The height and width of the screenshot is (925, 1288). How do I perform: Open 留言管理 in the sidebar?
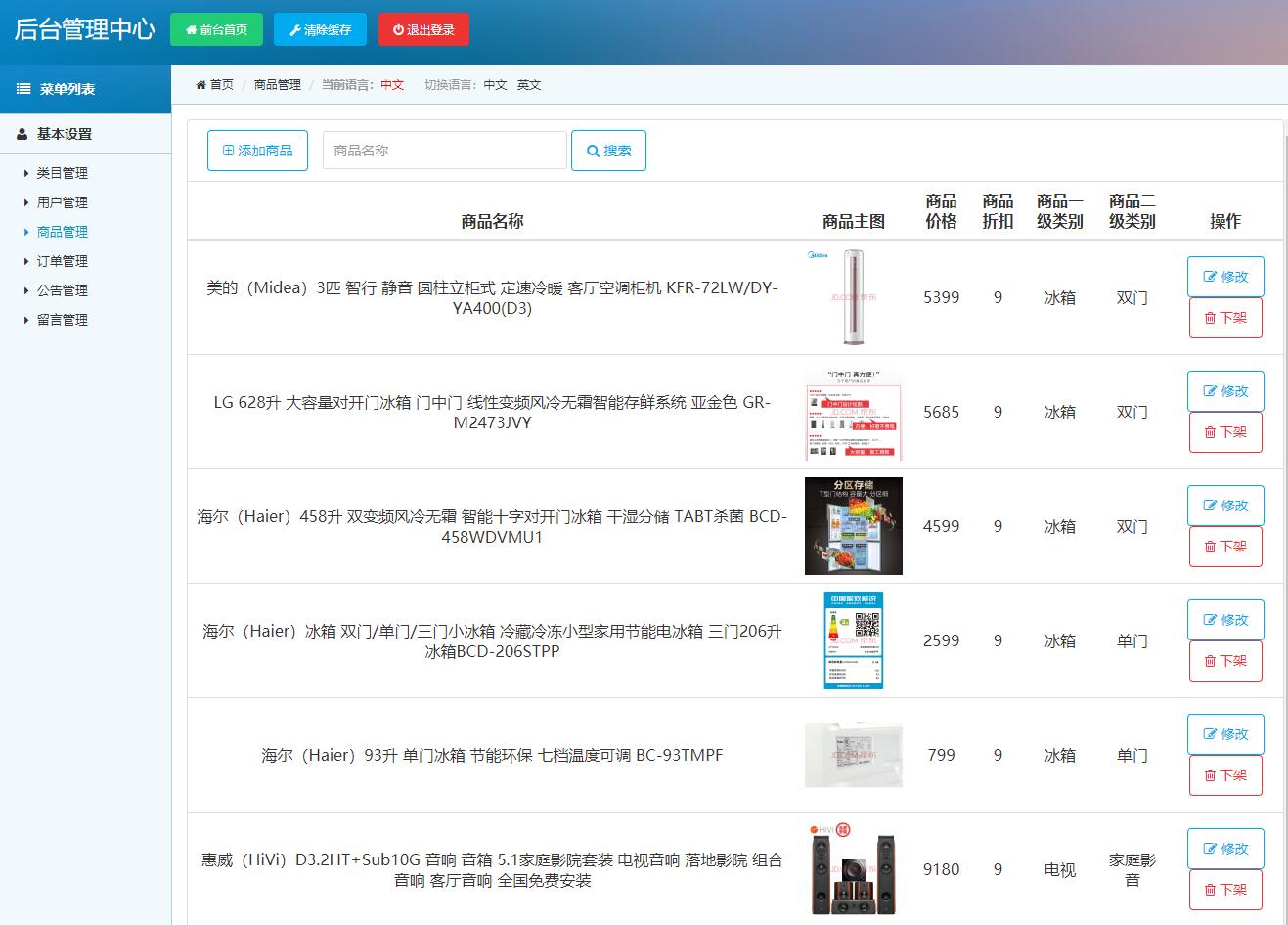click(63, 320)
